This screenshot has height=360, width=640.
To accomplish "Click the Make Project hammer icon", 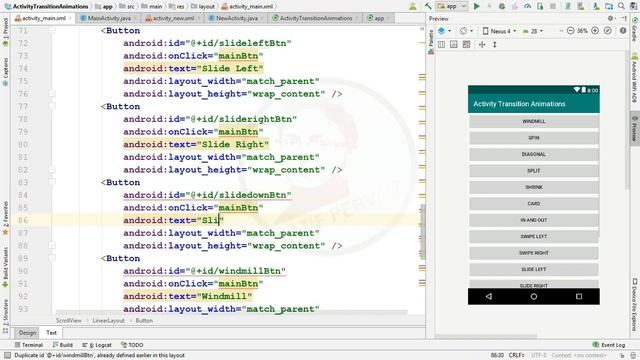I will click(428, 6).
